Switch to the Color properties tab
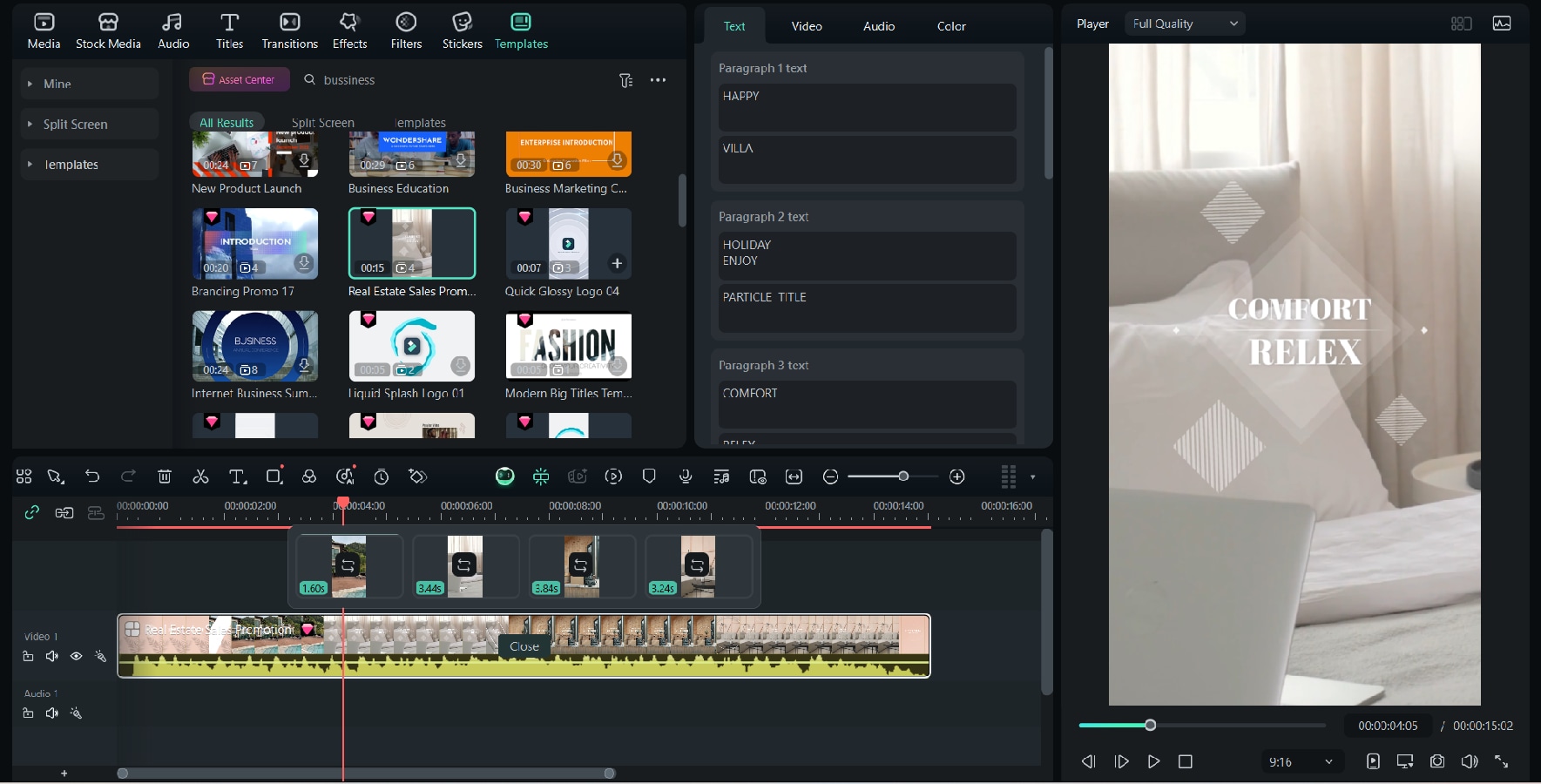The width and height of the screenshot is (1541, 784). tap(951, 26)
